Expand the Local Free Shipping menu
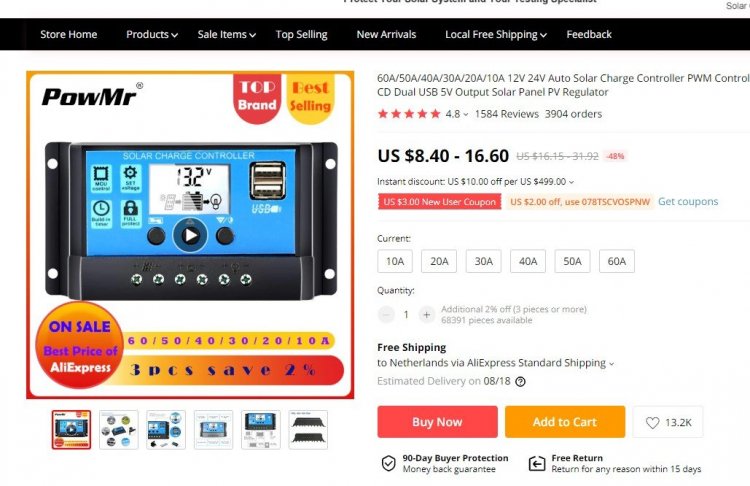Viewport: 750px width, 486px height. pos(496,34)
